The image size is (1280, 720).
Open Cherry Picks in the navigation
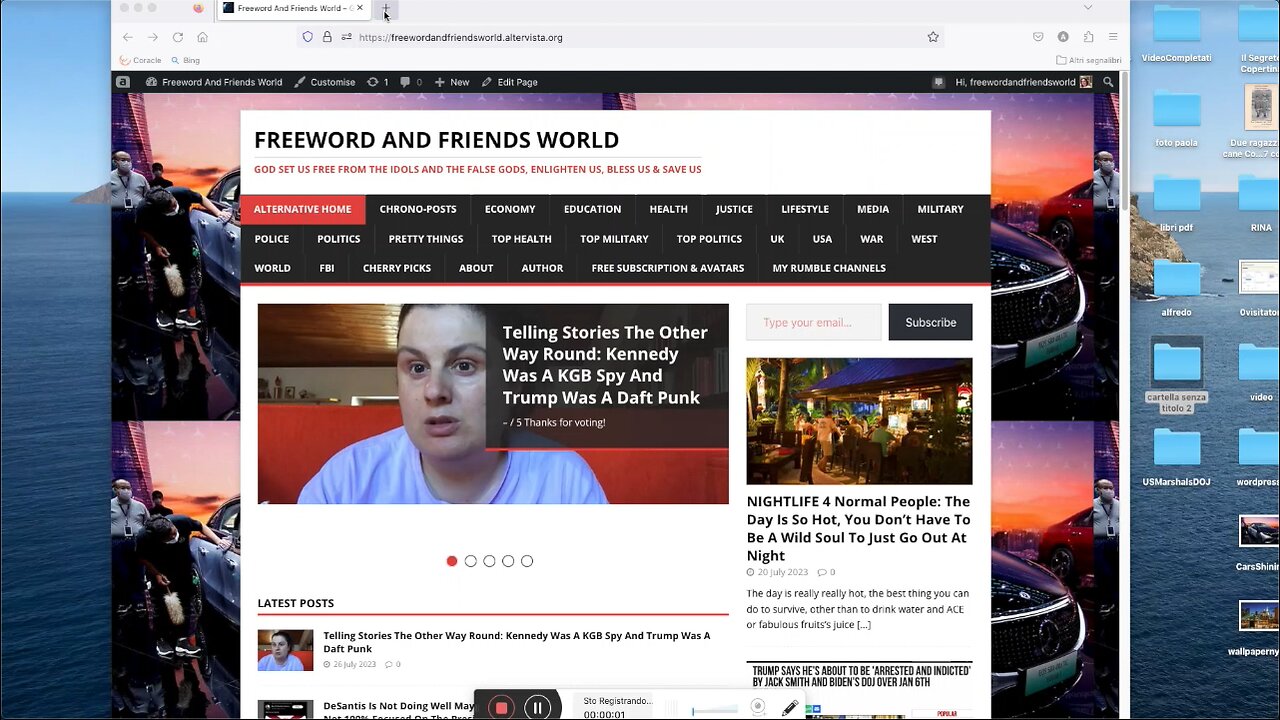pos(397,268)
